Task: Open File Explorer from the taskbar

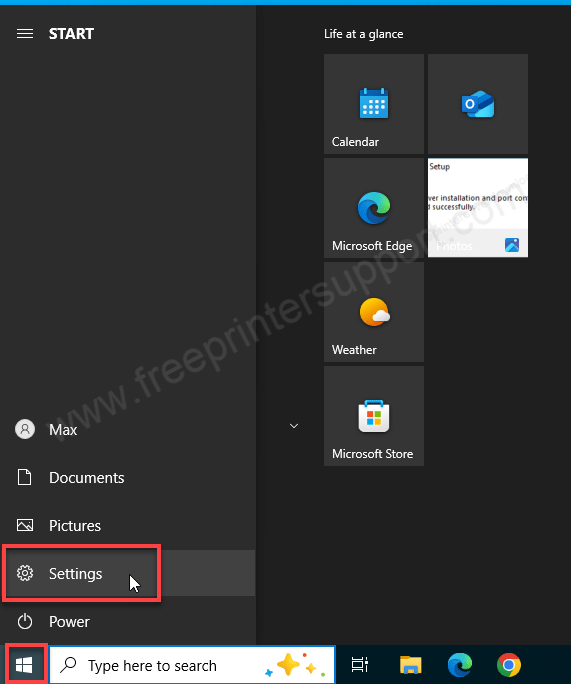Action: (x=410, y=665)
